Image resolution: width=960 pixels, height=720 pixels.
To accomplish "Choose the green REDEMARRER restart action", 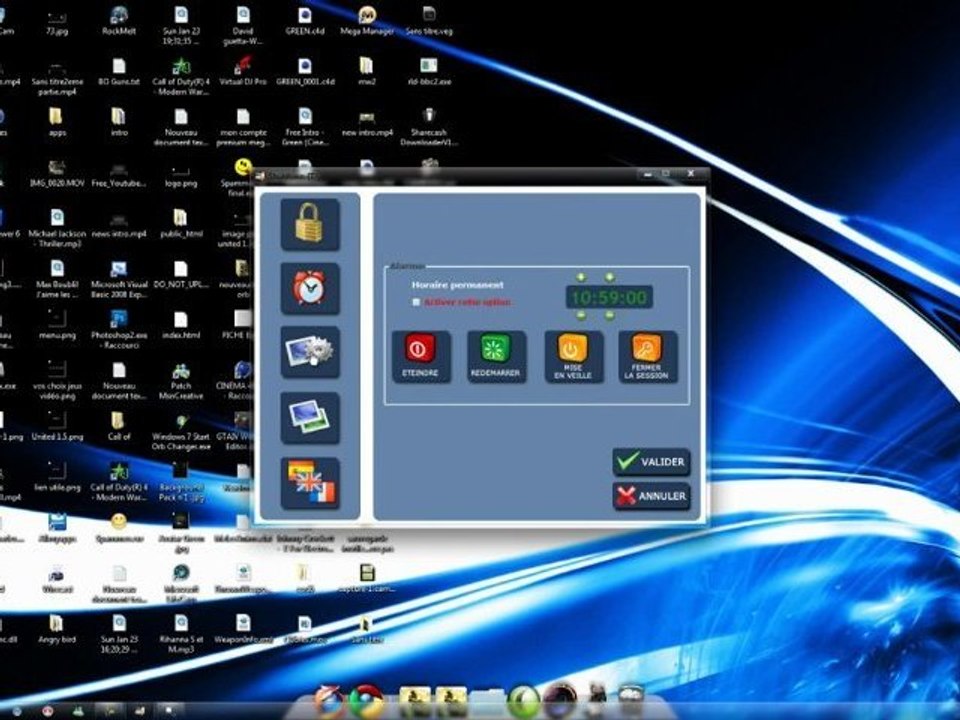I will (x=496, y=357).
